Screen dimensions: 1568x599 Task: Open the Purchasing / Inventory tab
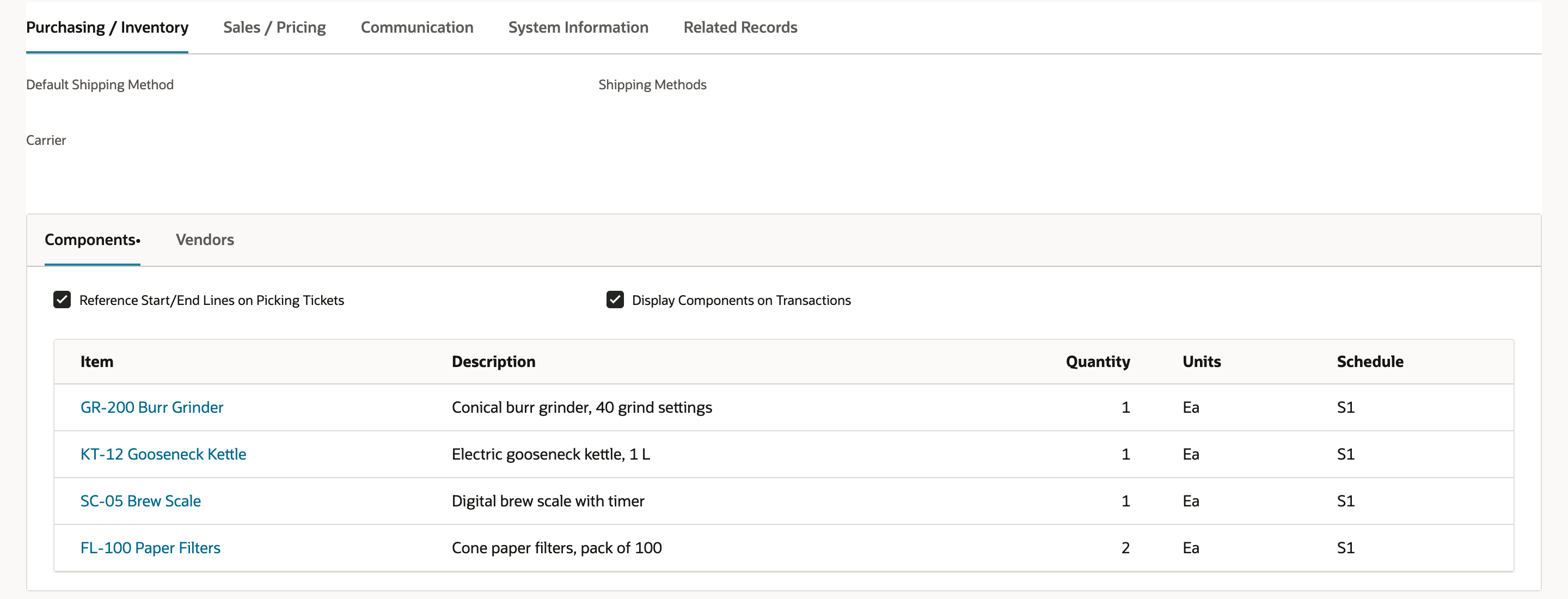tap(107, 27)
